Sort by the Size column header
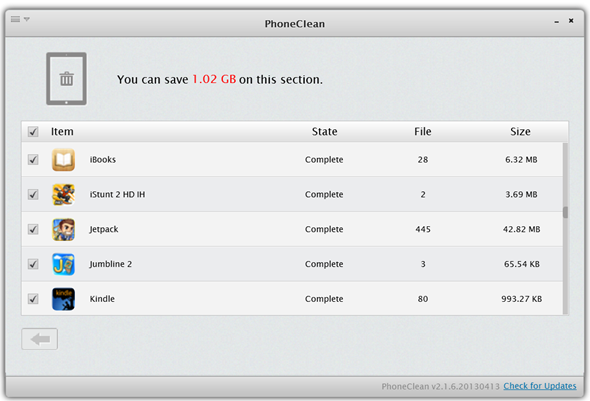 tap(520, 132)
